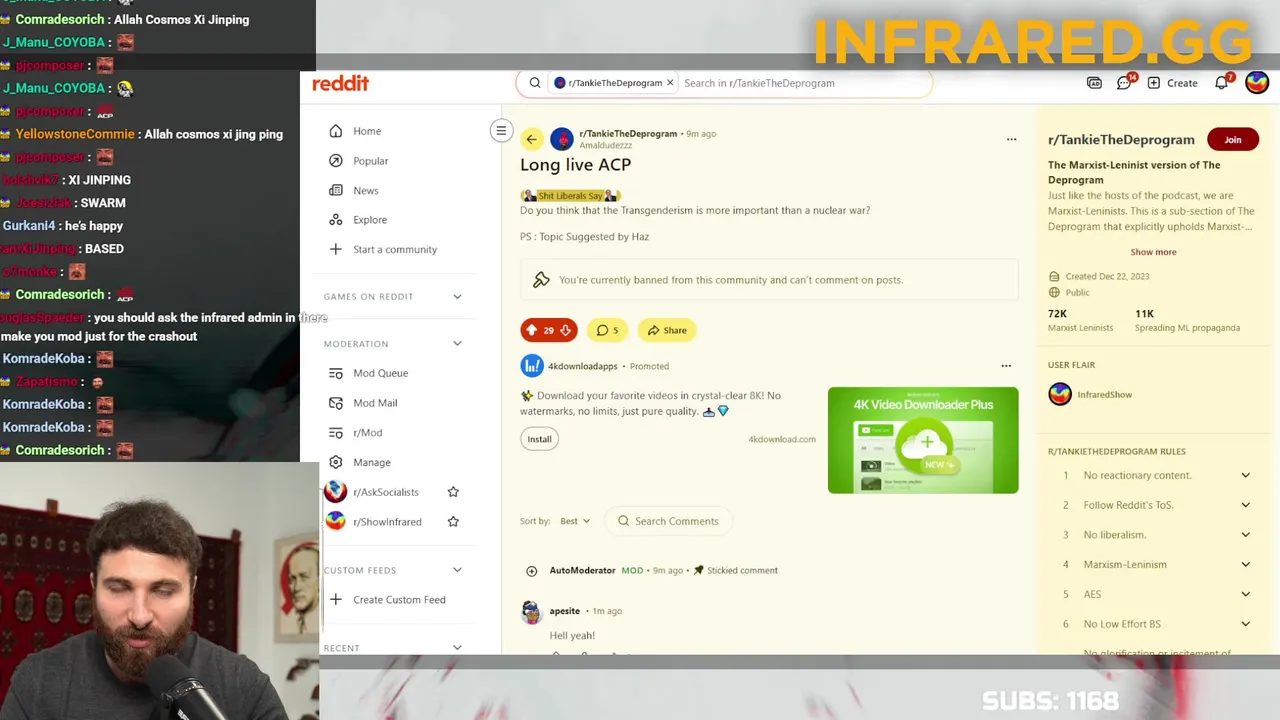Share the Long live ACP post

(667, 330)
